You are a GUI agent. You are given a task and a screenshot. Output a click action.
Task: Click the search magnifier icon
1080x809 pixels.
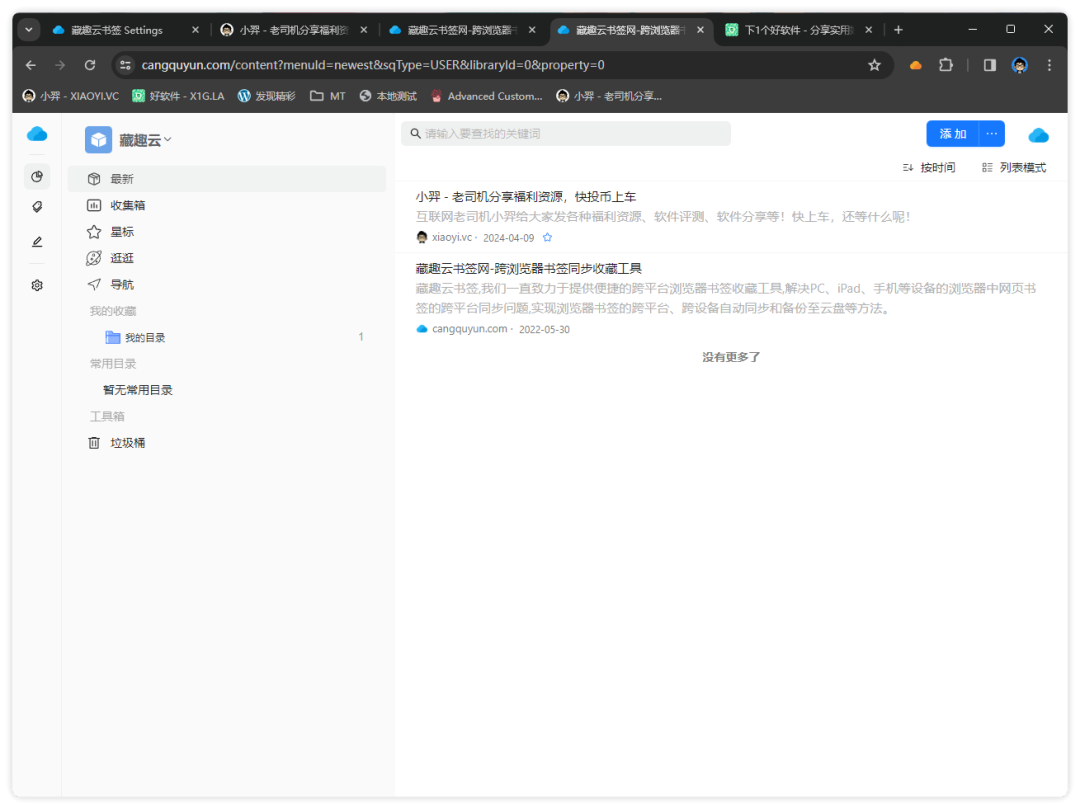[x=415, y=134]
